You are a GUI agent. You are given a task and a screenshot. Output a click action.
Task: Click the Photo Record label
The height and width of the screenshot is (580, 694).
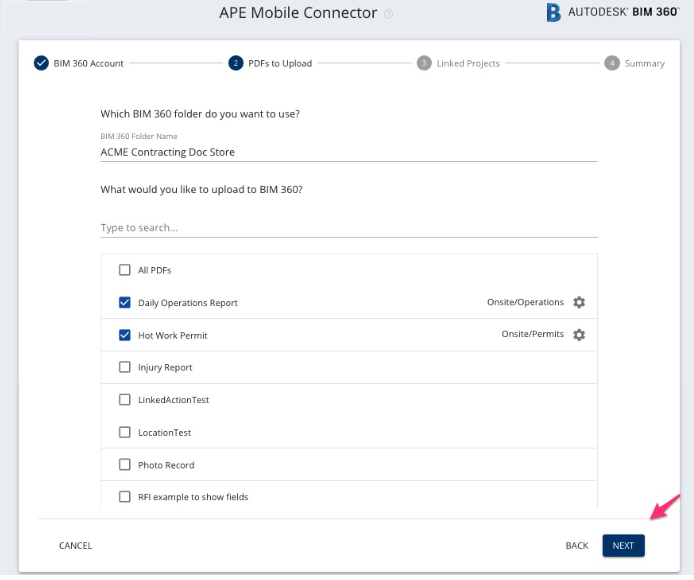pyautogui.click(x=166, y=465)
